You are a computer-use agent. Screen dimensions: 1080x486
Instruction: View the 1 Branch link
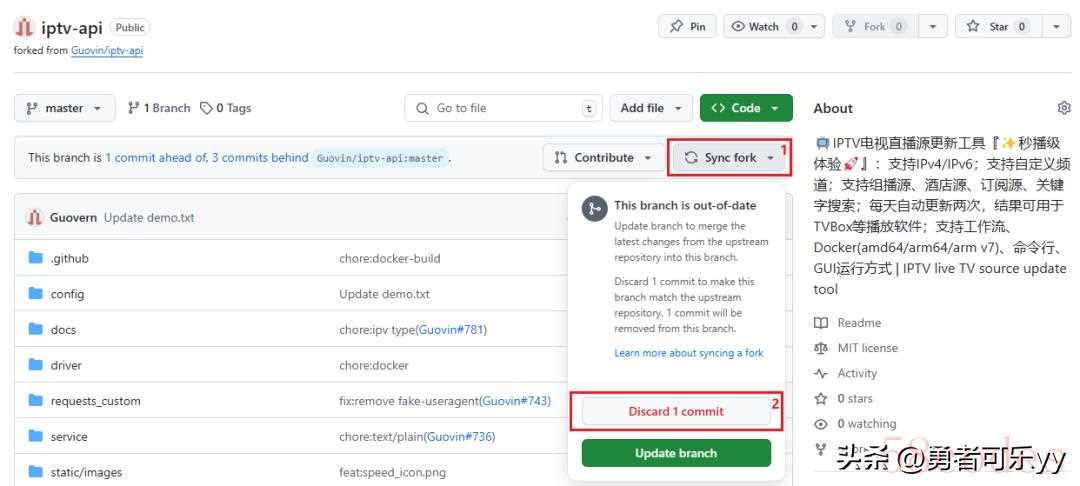click(x=159, y=108)
